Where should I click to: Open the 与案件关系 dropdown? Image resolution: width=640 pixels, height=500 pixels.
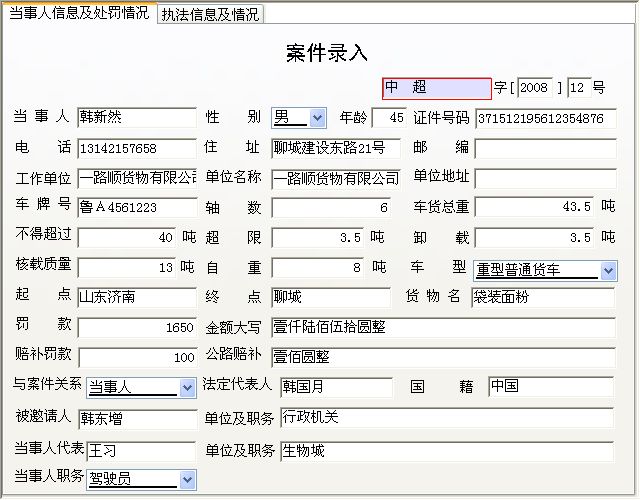click(187, 387)
